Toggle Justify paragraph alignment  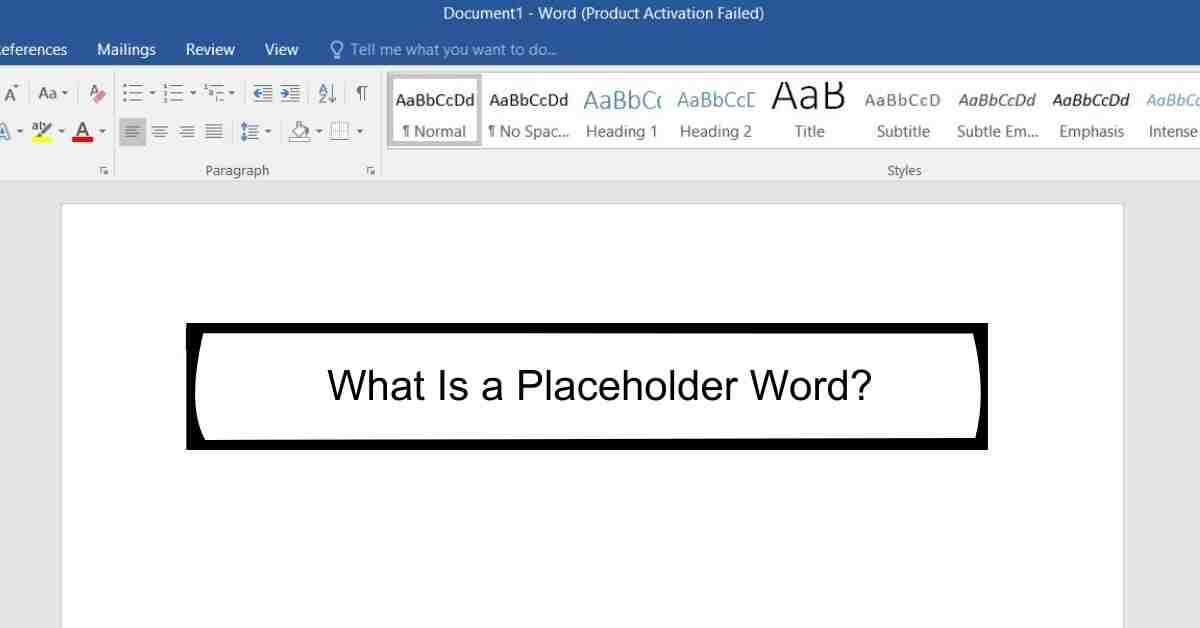tap(213, 131)
